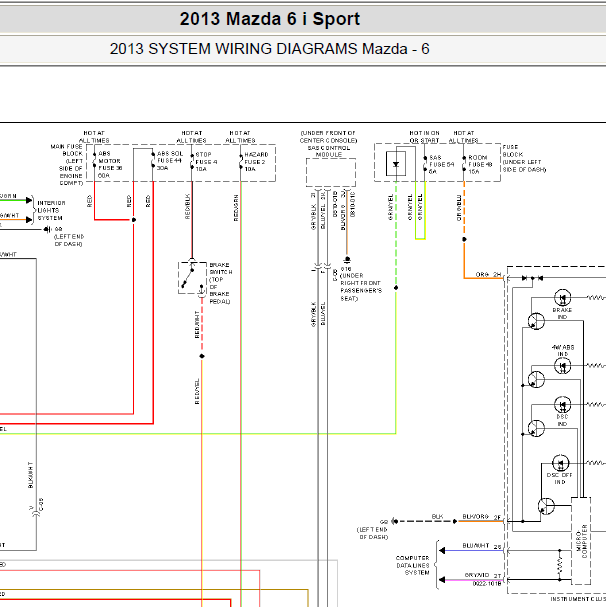Viewport: 606px width, 607px height.
Task: Click the 4W ABS IND lamp symbol
Action: (x=562, y=365)
